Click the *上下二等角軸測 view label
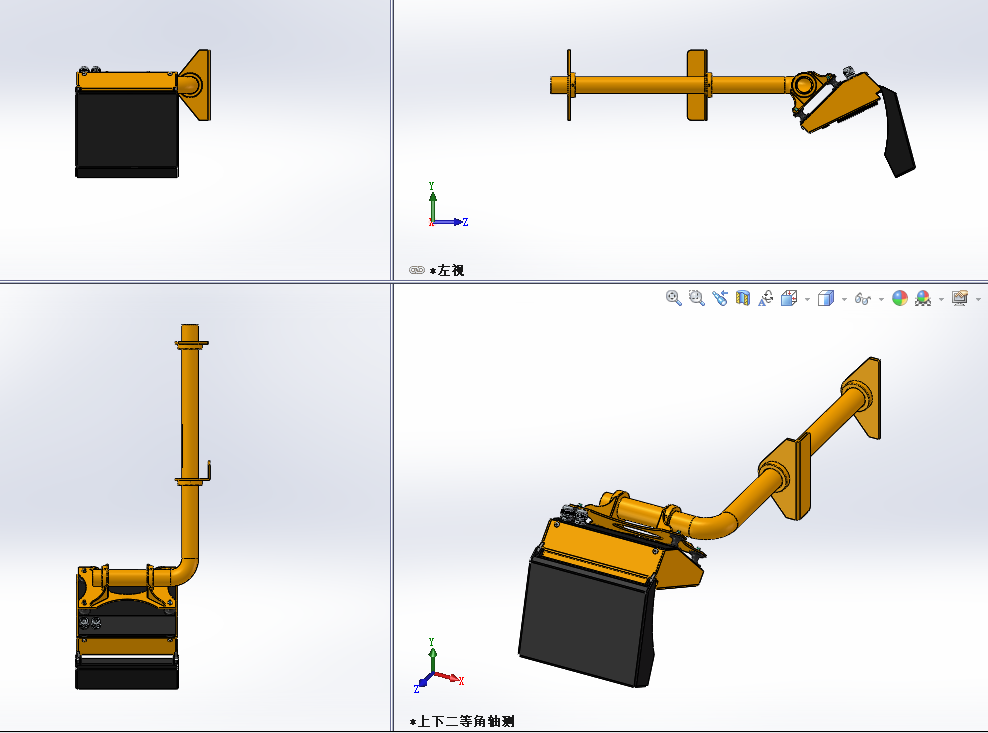Screen dimensions: 988x733 462,722
